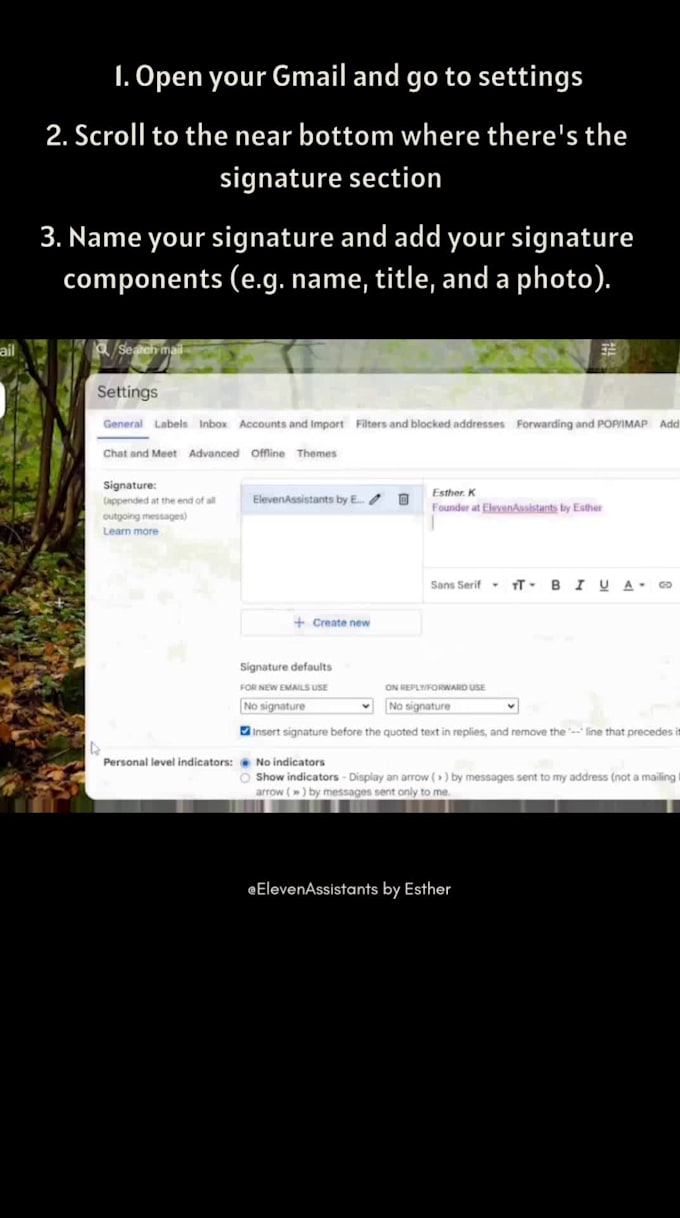Toggle italic formatting in signature editor

(x=579, y=585)
